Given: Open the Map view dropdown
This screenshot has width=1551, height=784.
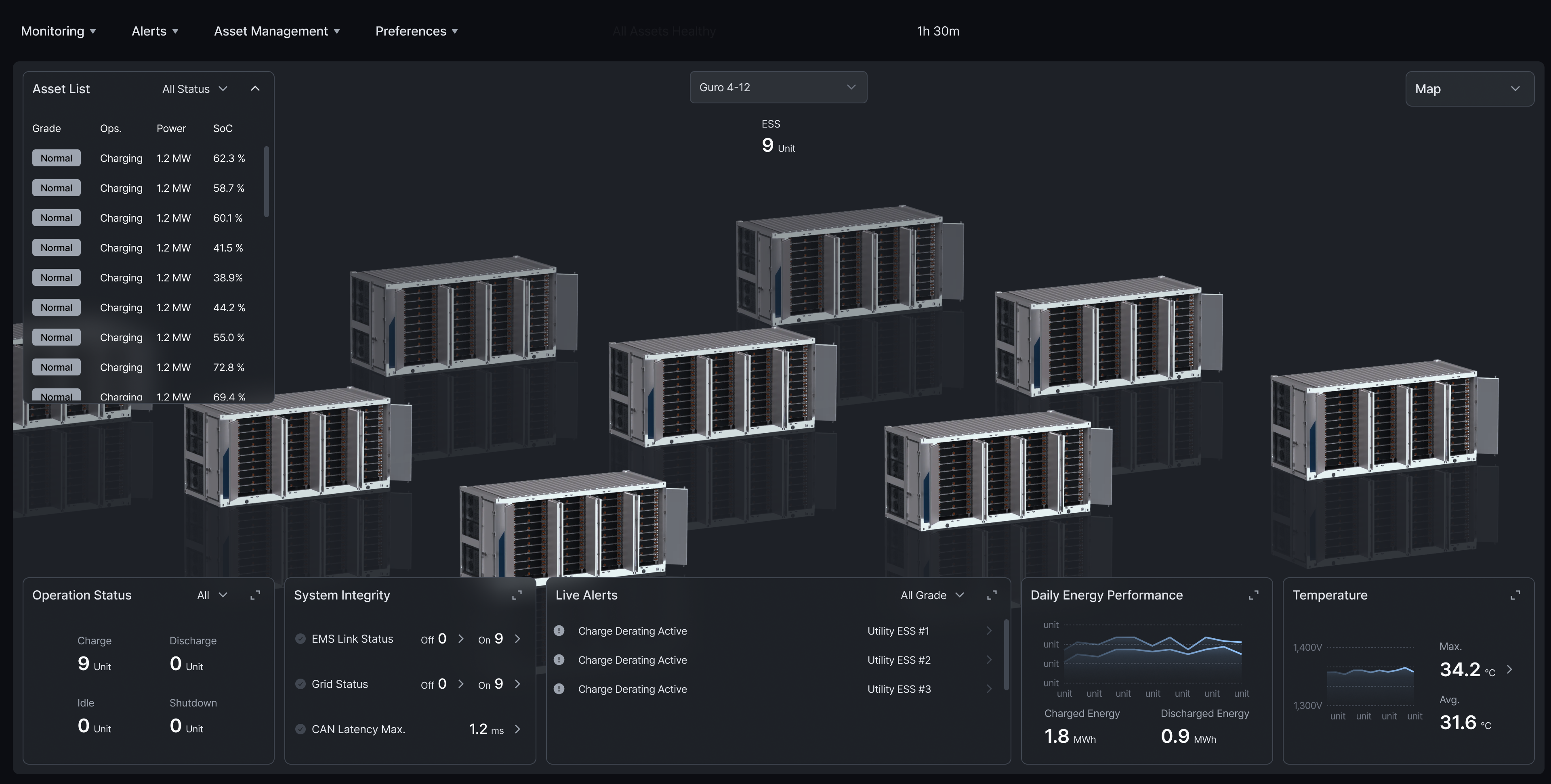Looking at the screenshot, I should (1469, 89).
